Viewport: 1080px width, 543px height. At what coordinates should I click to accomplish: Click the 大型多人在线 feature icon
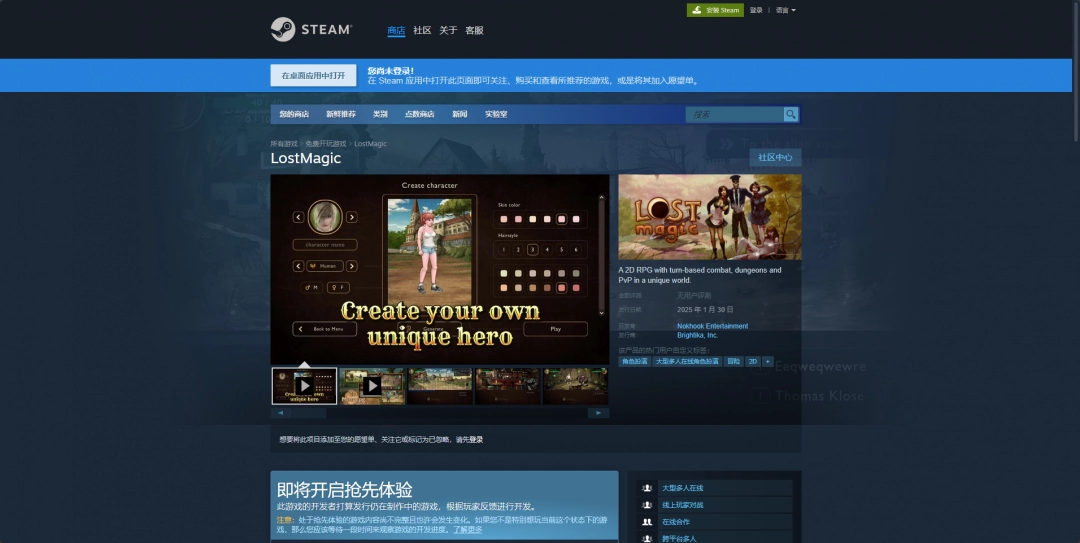[x=647, y=488]
